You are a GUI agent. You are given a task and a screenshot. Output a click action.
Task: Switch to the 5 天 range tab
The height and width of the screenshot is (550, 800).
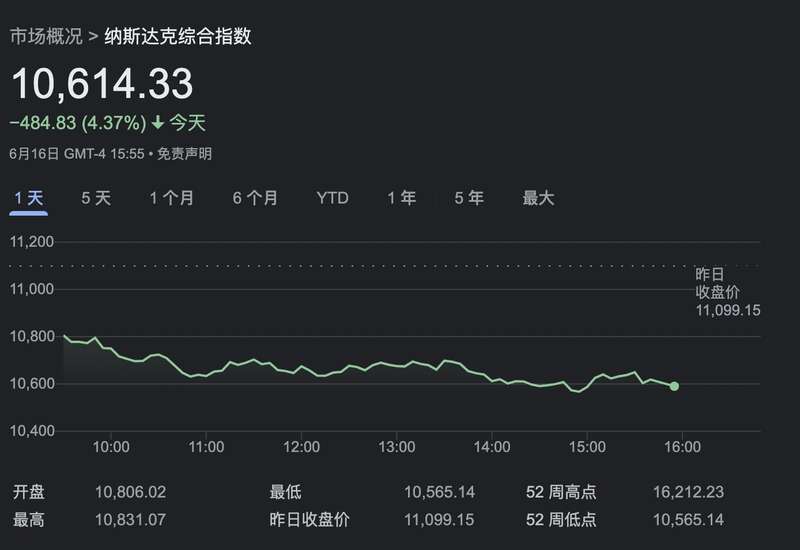pos(96,198)
